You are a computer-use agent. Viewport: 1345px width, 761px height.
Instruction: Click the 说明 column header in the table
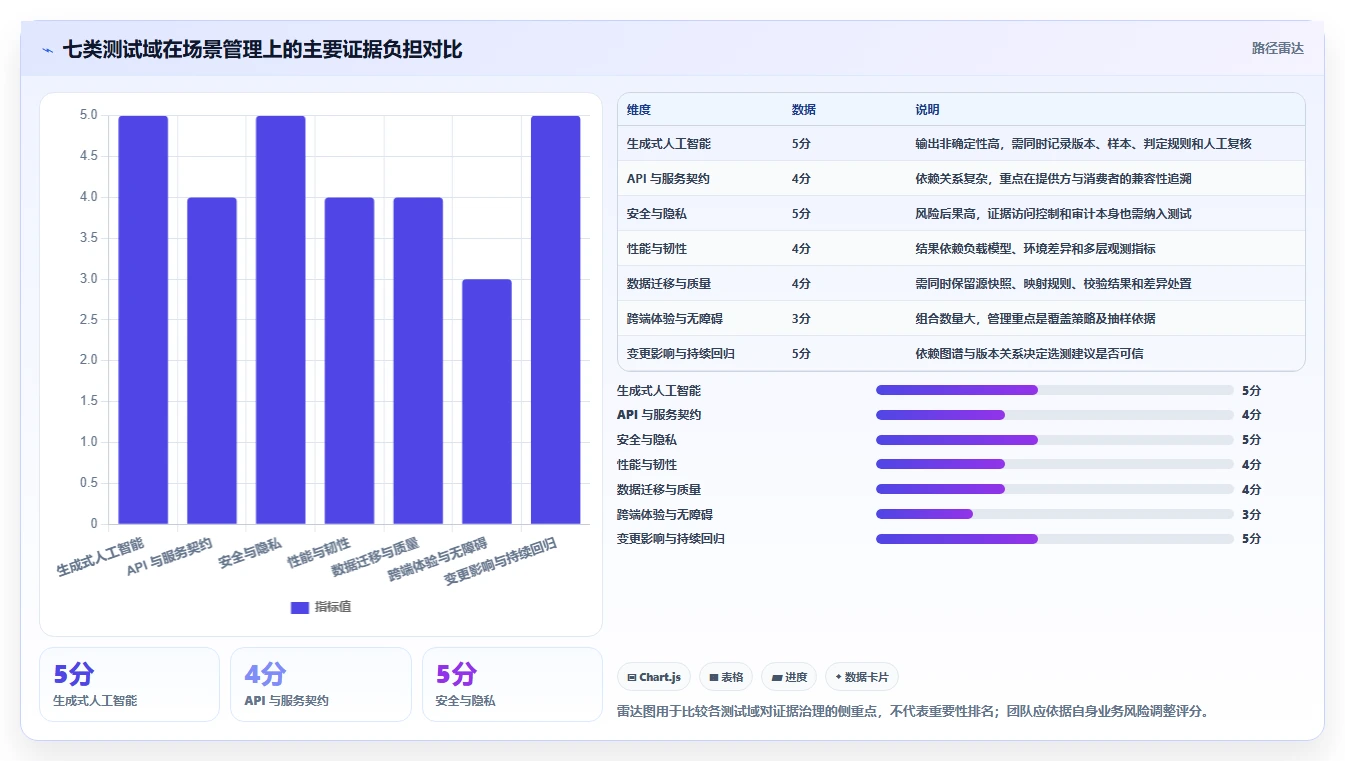pos(927,110)
